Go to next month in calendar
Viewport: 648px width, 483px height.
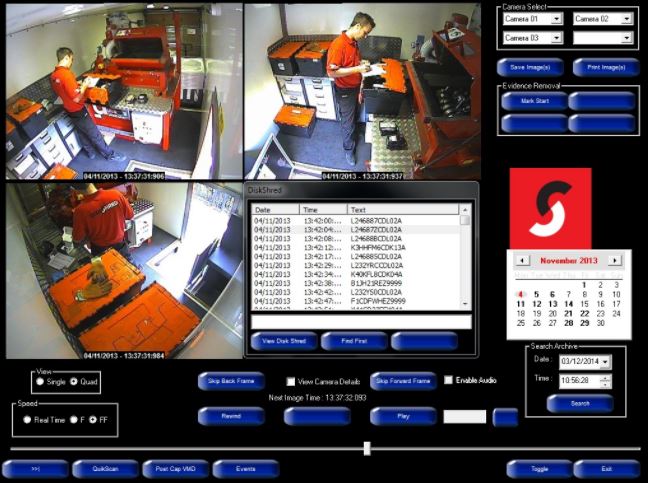pos(615,261)
